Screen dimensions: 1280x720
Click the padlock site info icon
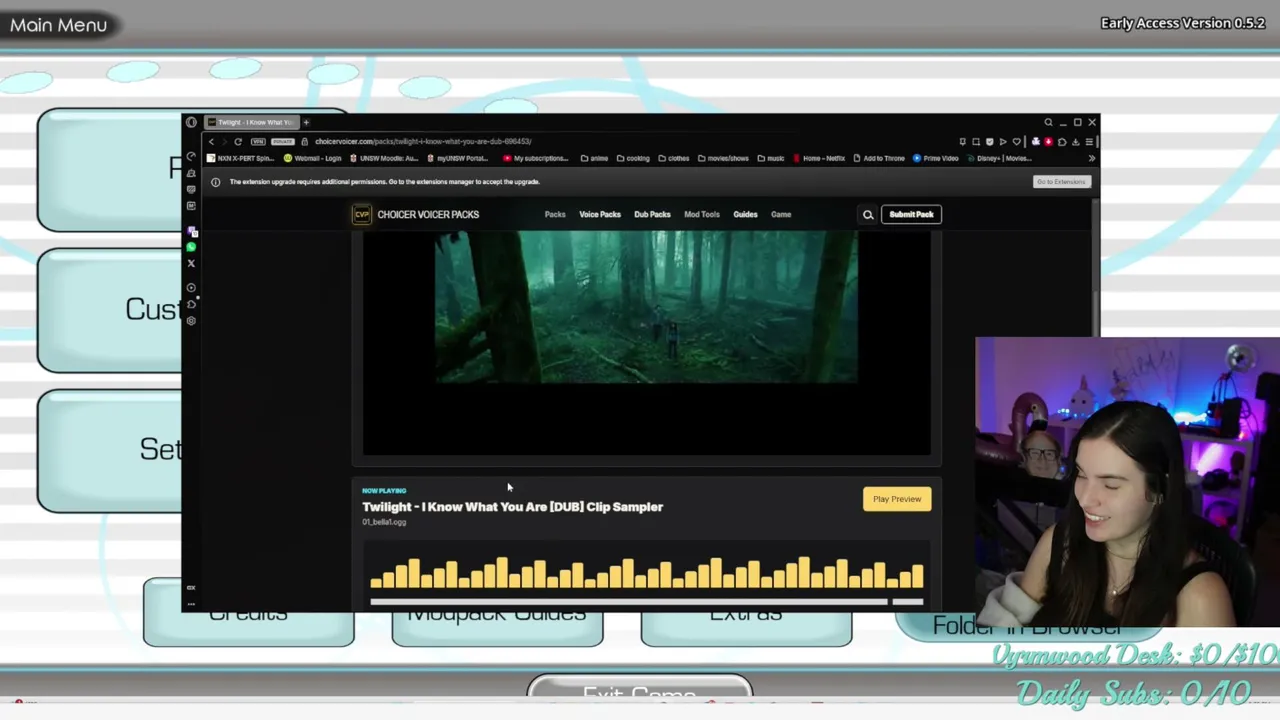304,142
